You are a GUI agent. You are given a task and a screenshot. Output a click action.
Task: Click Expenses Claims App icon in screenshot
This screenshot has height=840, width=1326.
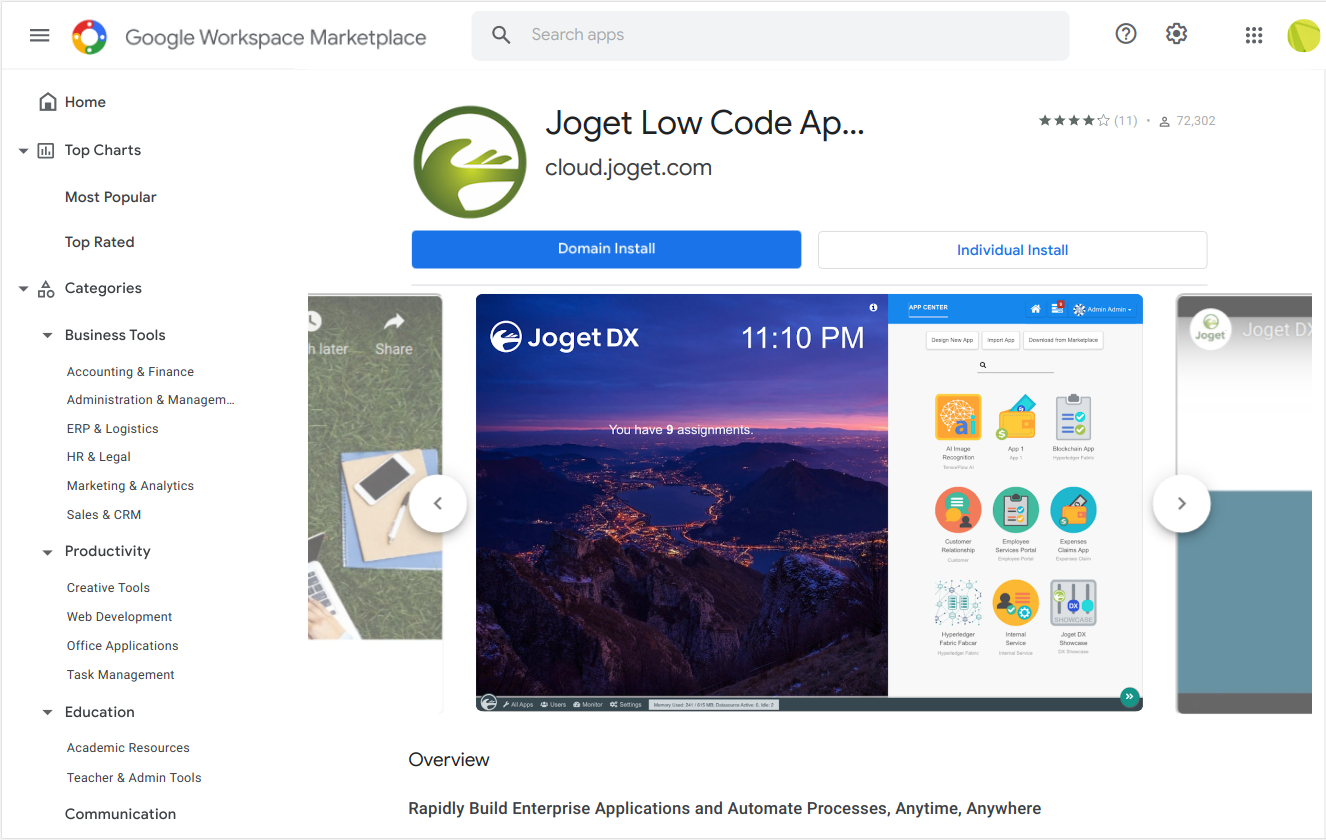1073,511
